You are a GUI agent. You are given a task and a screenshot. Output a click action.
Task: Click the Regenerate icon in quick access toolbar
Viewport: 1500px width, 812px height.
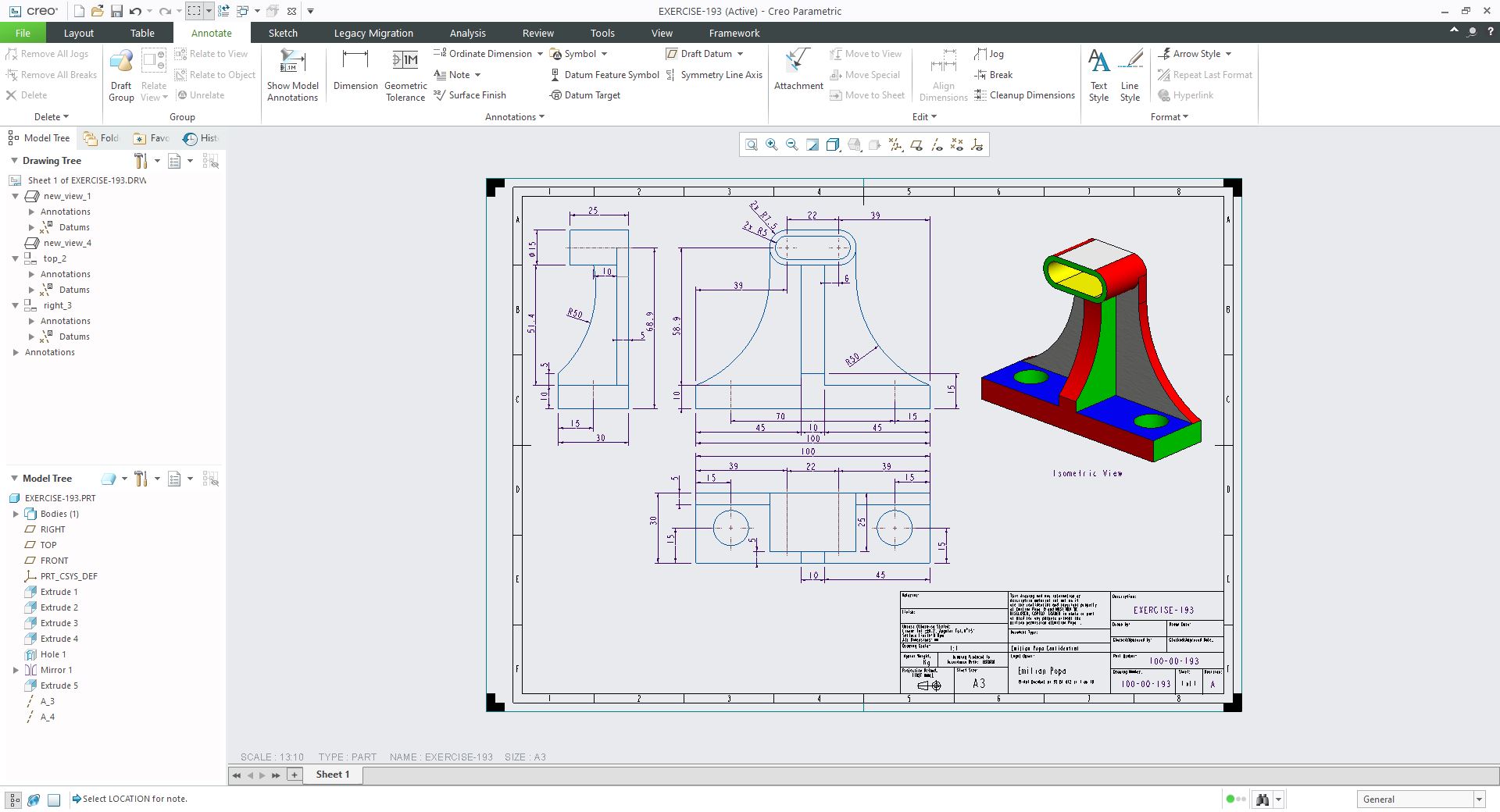pyautogui.click(x=223, y=11)
